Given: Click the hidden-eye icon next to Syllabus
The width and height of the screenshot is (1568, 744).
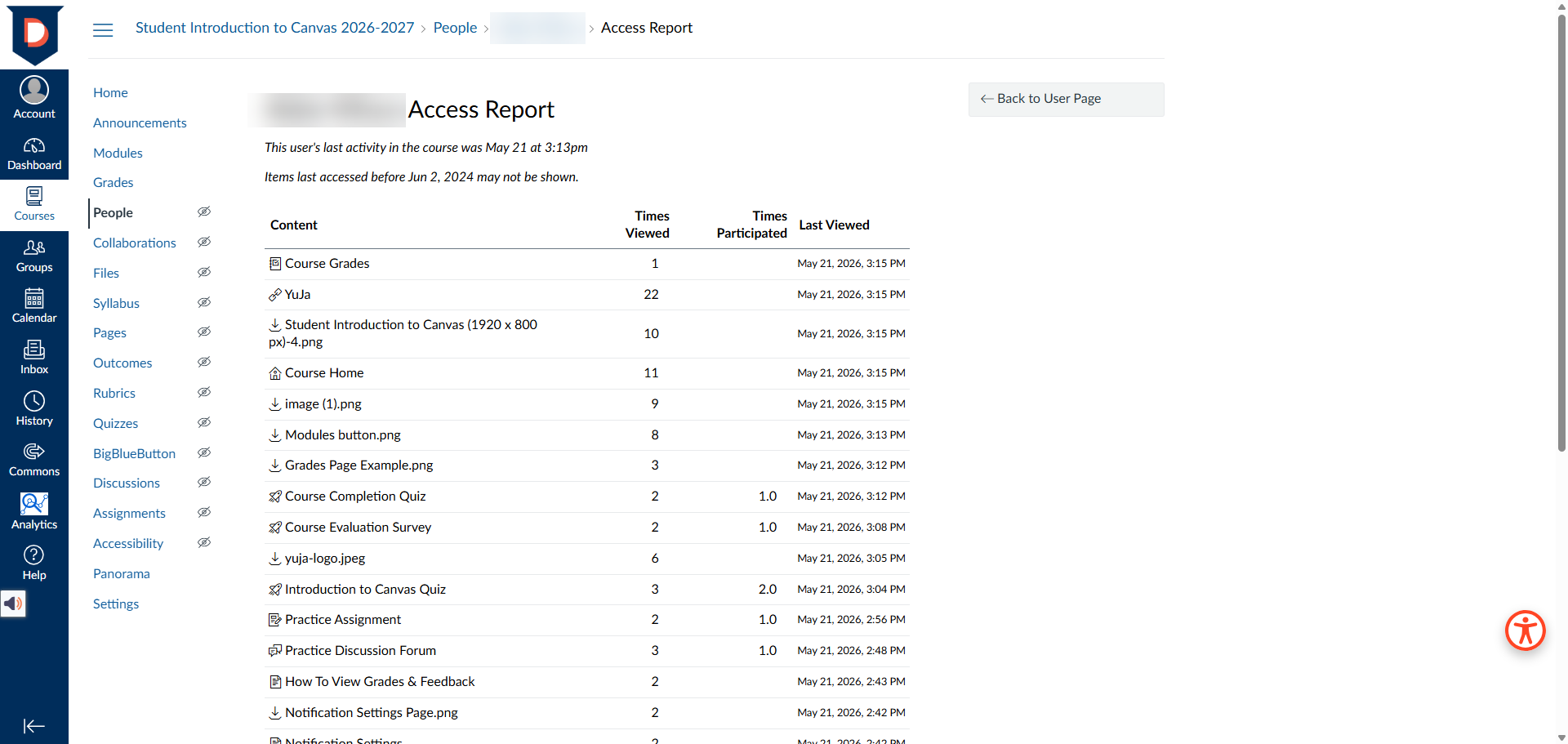Looking at the screenshot, I should coord(204,302).
